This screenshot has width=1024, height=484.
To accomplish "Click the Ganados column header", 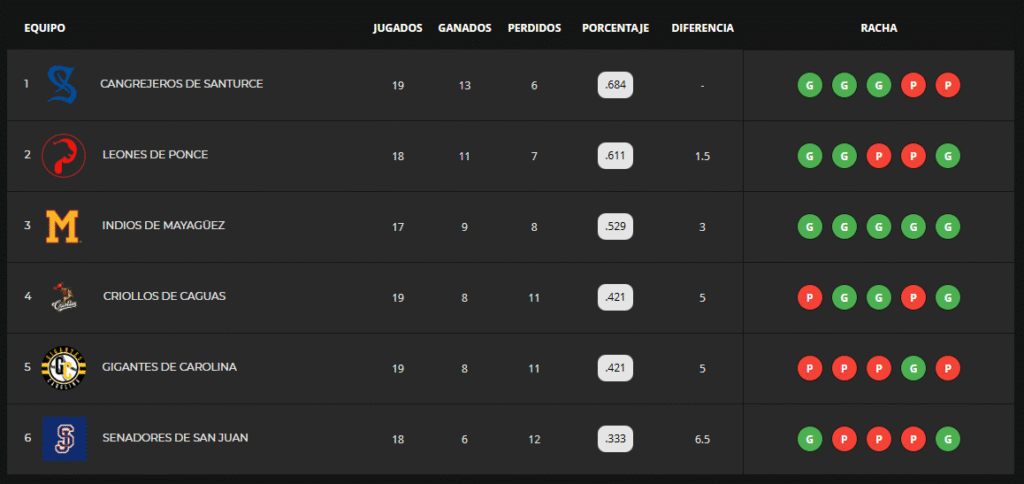I will click(x=465, y=28).
